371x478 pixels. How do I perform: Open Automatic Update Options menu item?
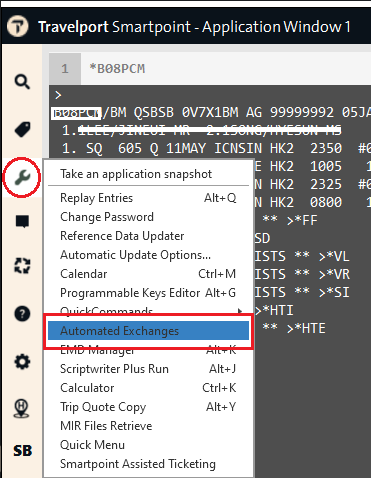(148, 255)
